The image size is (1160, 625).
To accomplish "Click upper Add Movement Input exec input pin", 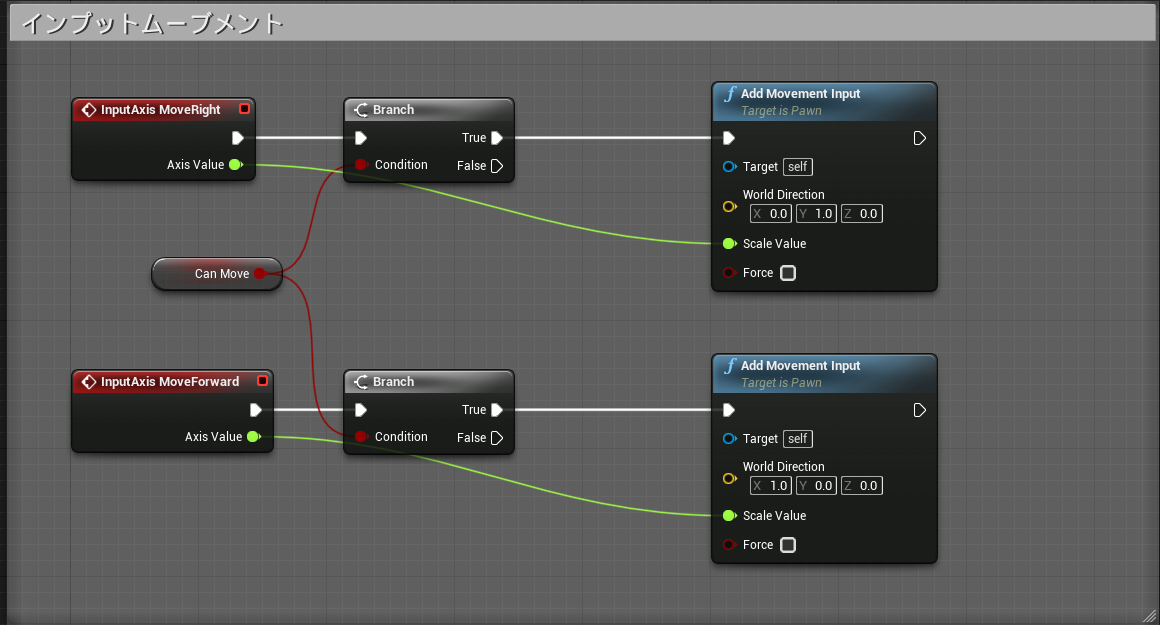I will point(729,138).
